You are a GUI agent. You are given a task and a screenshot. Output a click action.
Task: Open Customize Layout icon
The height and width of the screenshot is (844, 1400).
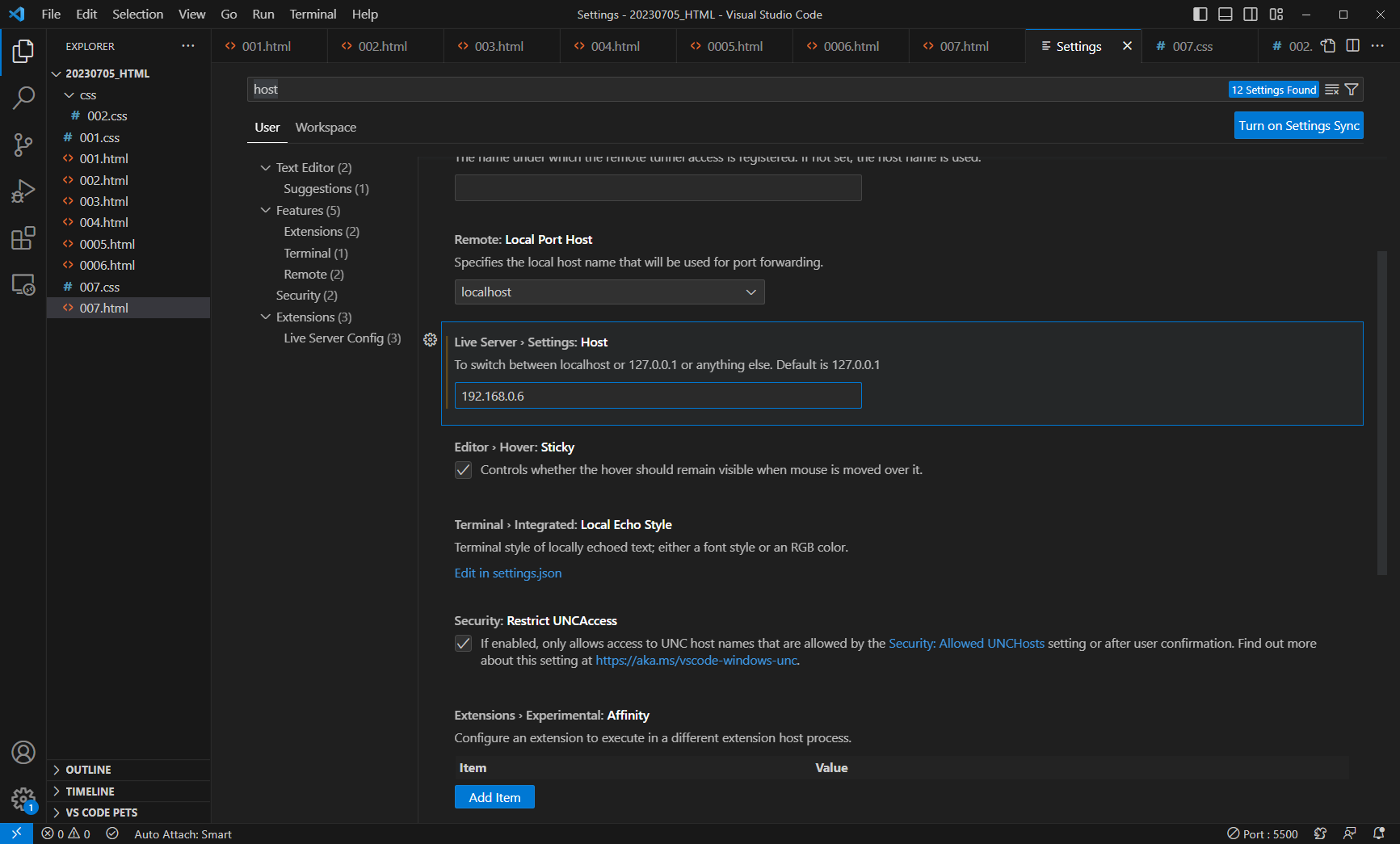click(x=1276, y=15)
